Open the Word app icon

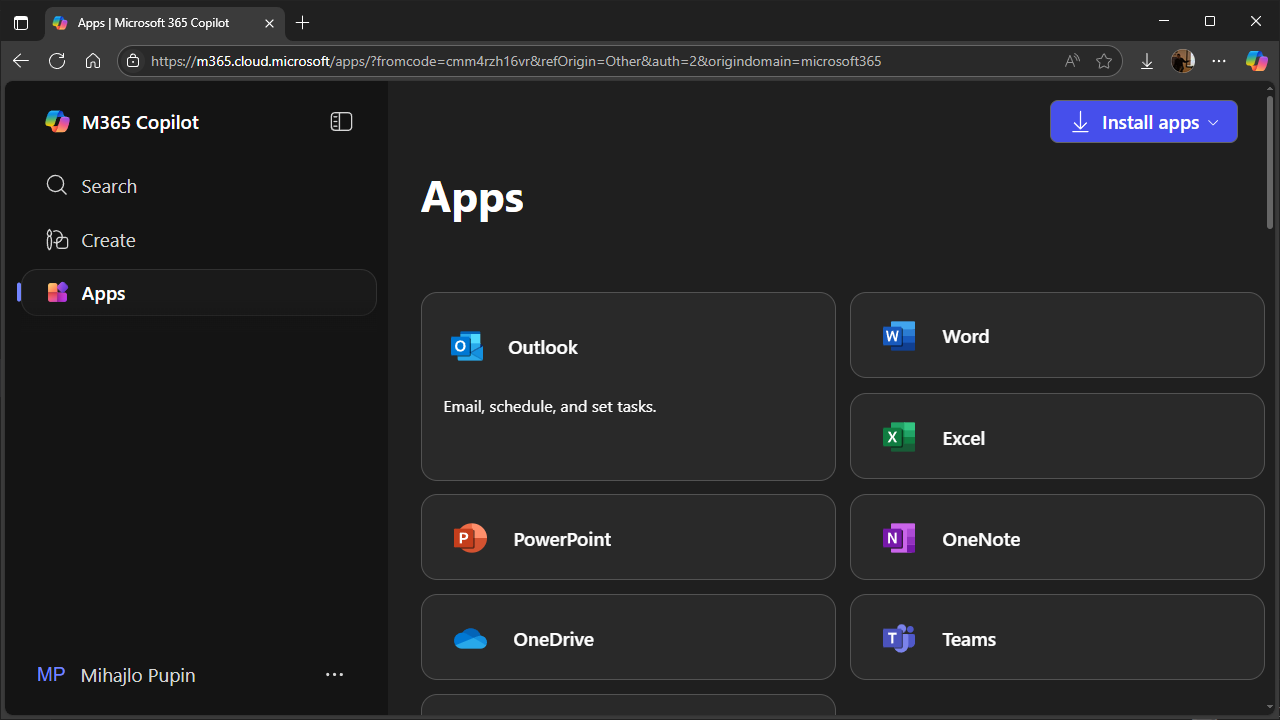click(899, 336)
